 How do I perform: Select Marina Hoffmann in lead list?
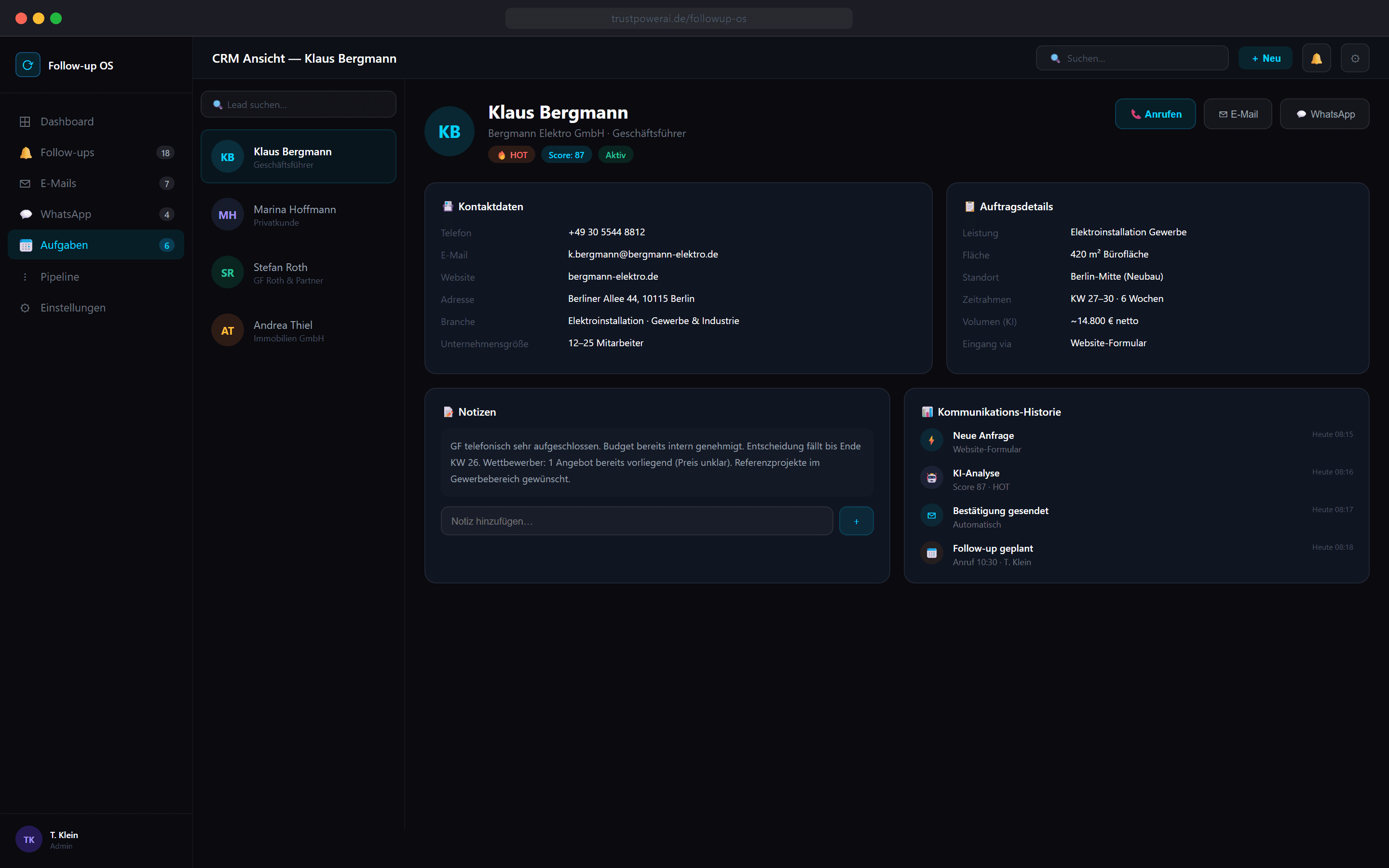pyautogui.click(x=299, y=215)
